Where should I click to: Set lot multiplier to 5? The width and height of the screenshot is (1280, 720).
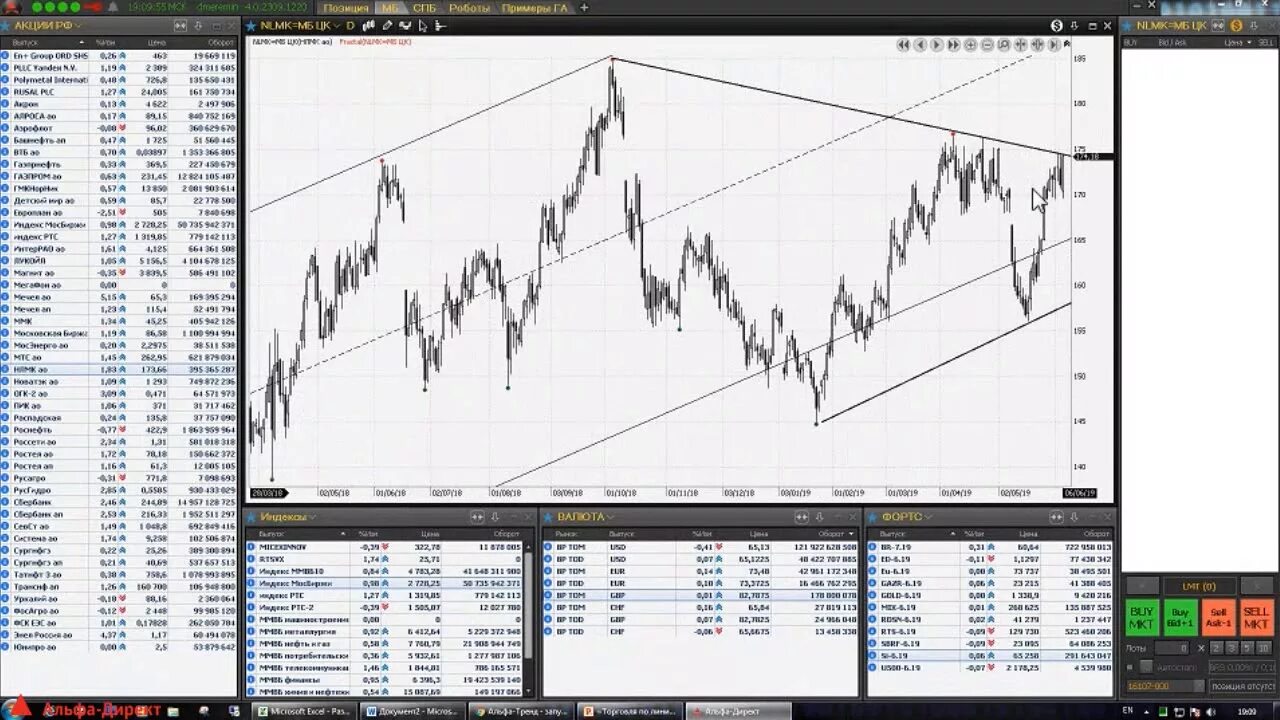pyautogui.click(x=1247, y=648)
